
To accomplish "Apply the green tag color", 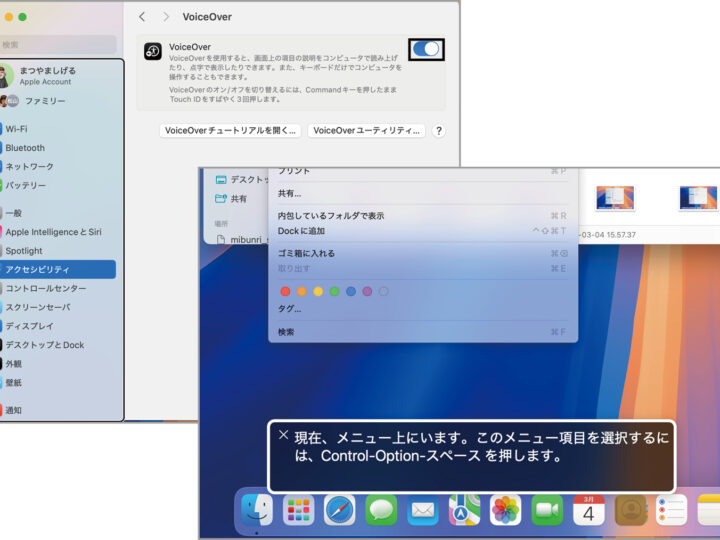I will click(334, 291).
